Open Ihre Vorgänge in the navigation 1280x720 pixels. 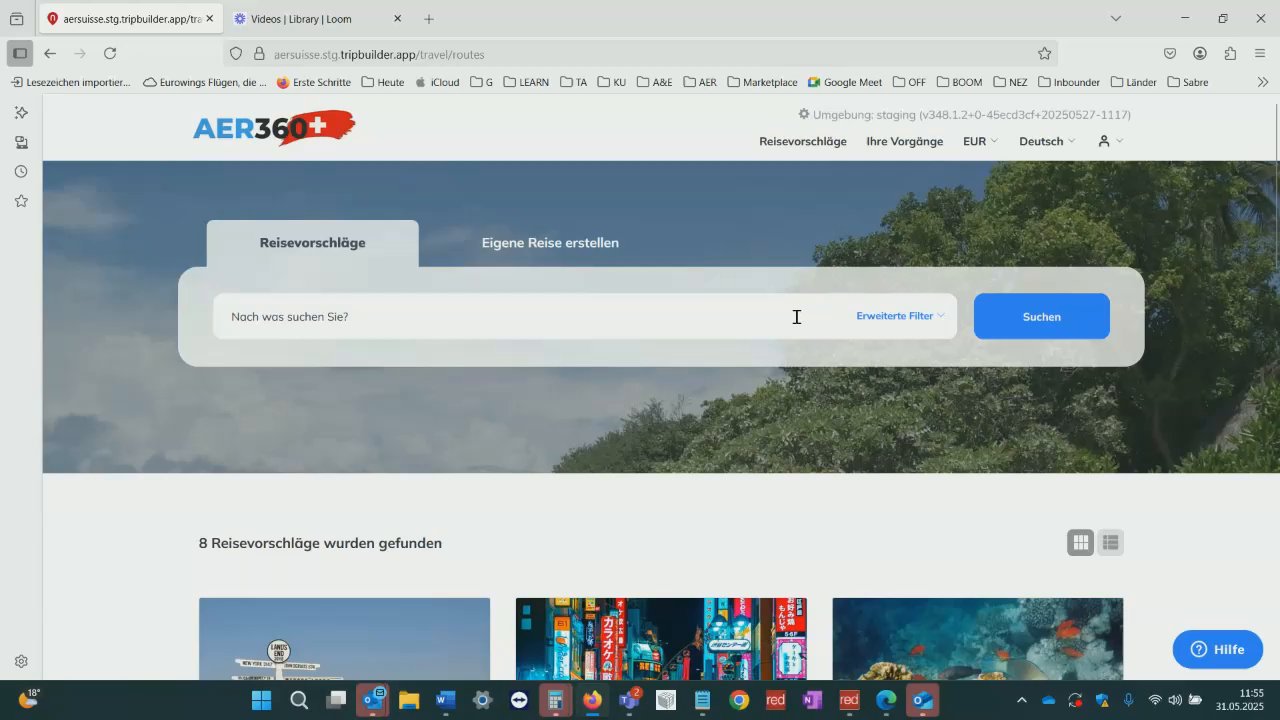[905, 141]
